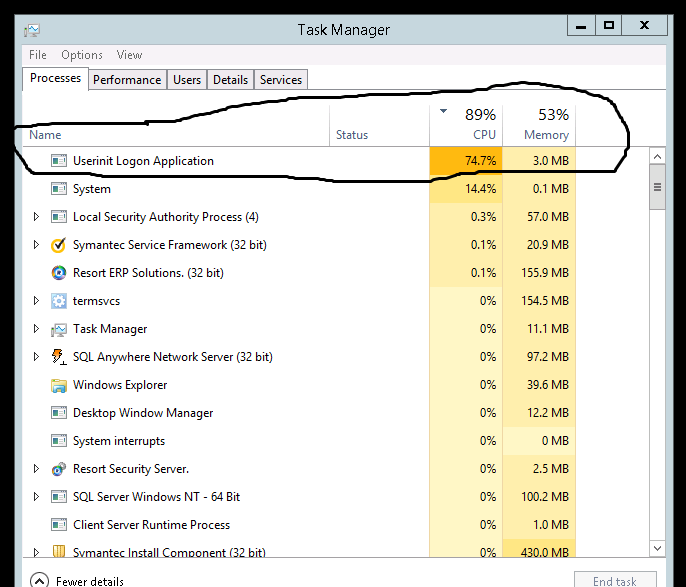Select the Processes tab
This screenshot has height=587, width=686.
pos(56,78)
